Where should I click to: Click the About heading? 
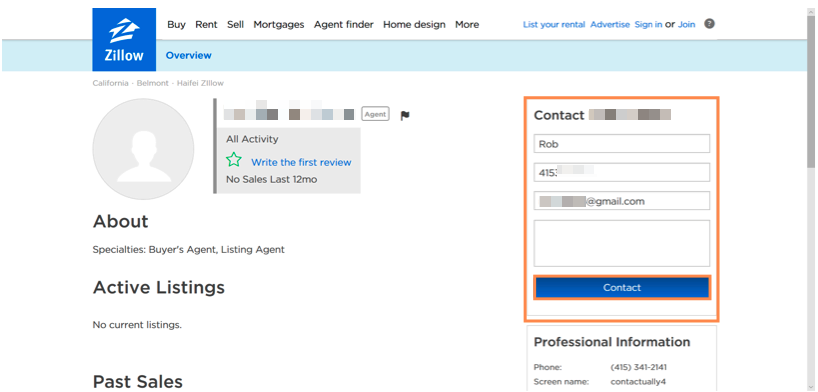point(121,221)
